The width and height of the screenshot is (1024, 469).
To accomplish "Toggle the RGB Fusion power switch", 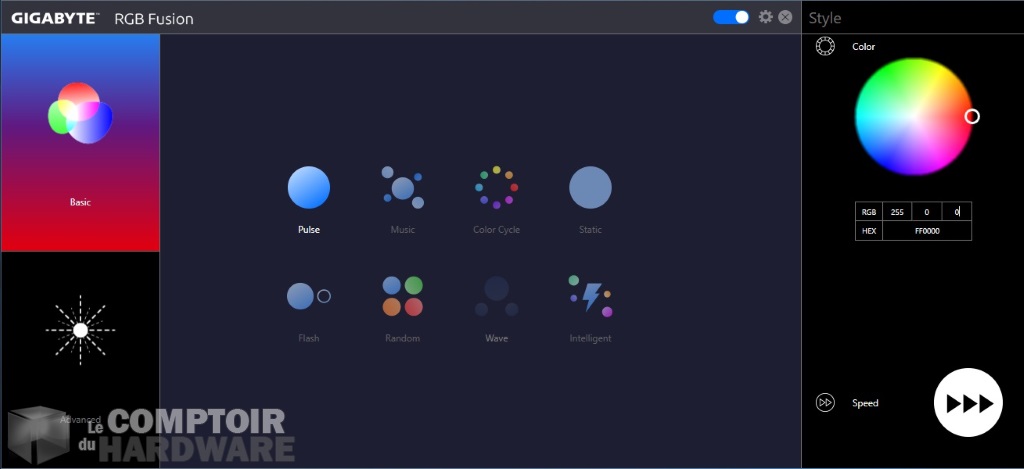I will (x=731, y=17).
